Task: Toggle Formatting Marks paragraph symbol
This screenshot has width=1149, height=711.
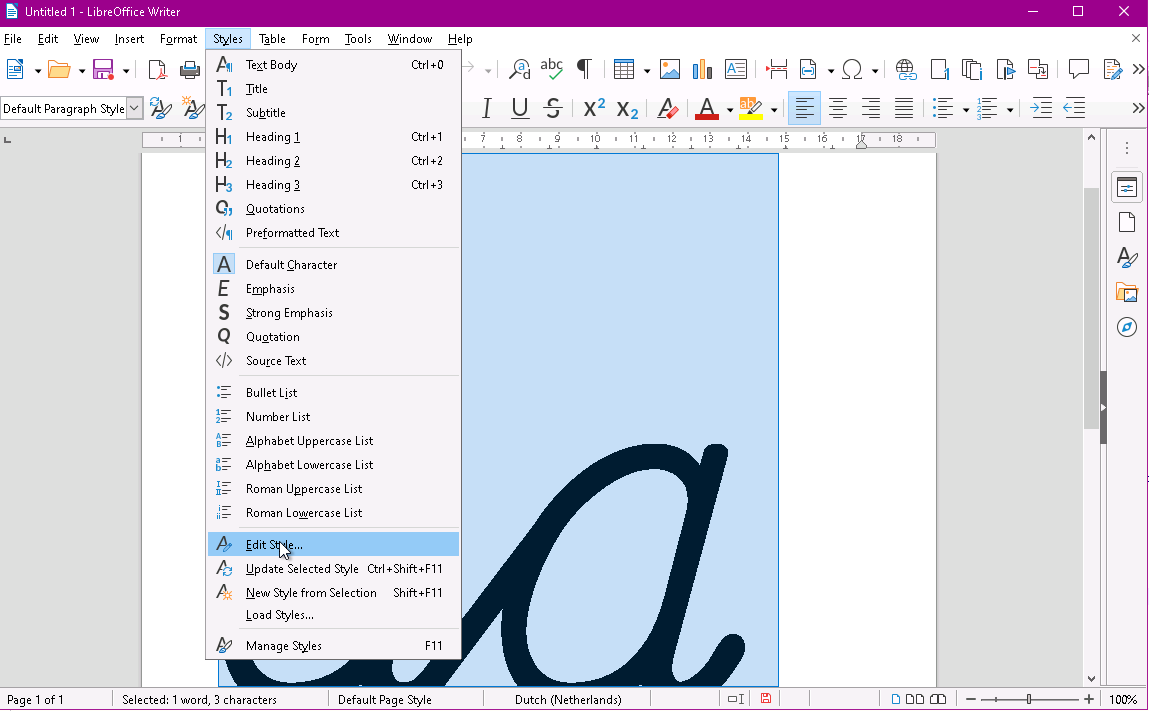Action: point(584,69)
